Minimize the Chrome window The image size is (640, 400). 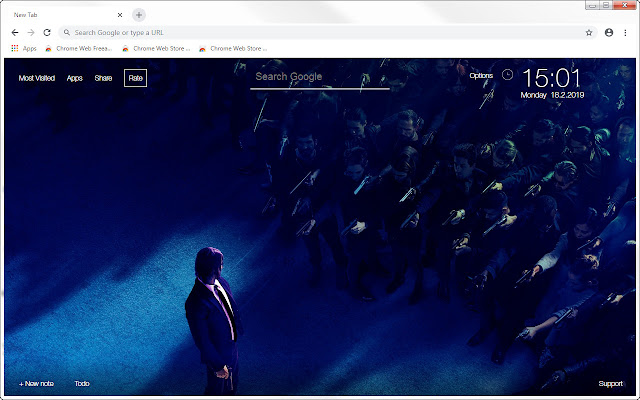click(592, 5)
